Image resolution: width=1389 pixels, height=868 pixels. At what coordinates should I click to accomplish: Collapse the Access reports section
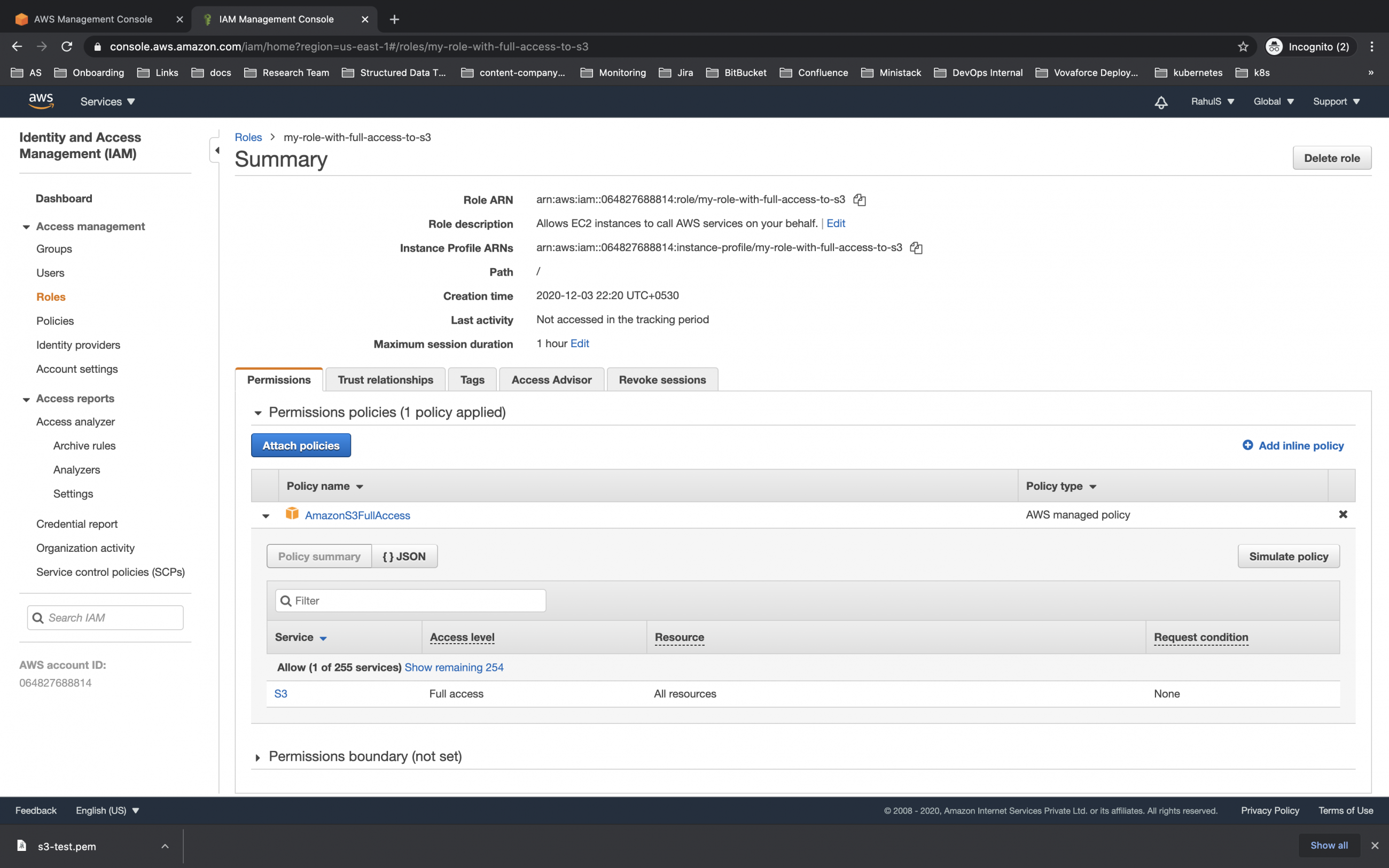click(x=26, y=400)
